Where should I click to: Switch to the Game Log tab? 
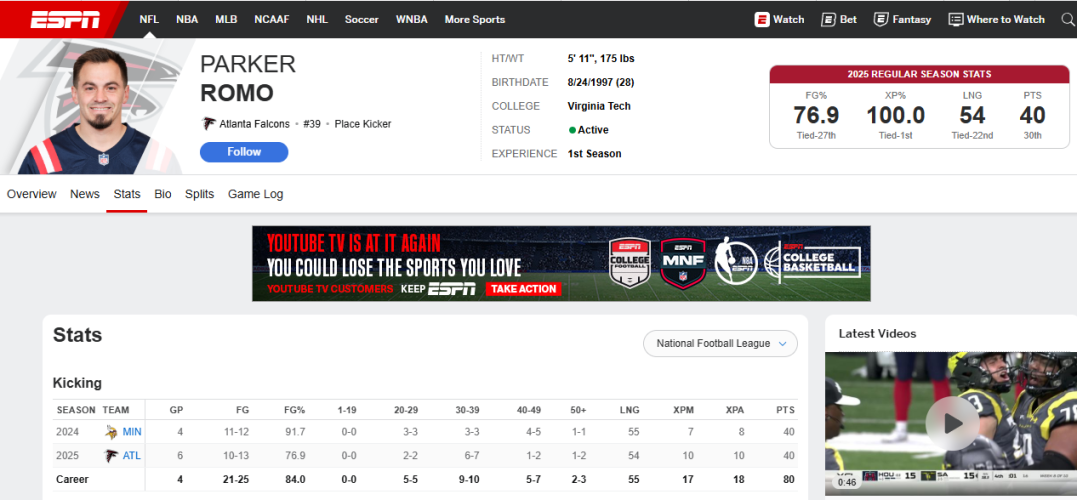point(255,194)
